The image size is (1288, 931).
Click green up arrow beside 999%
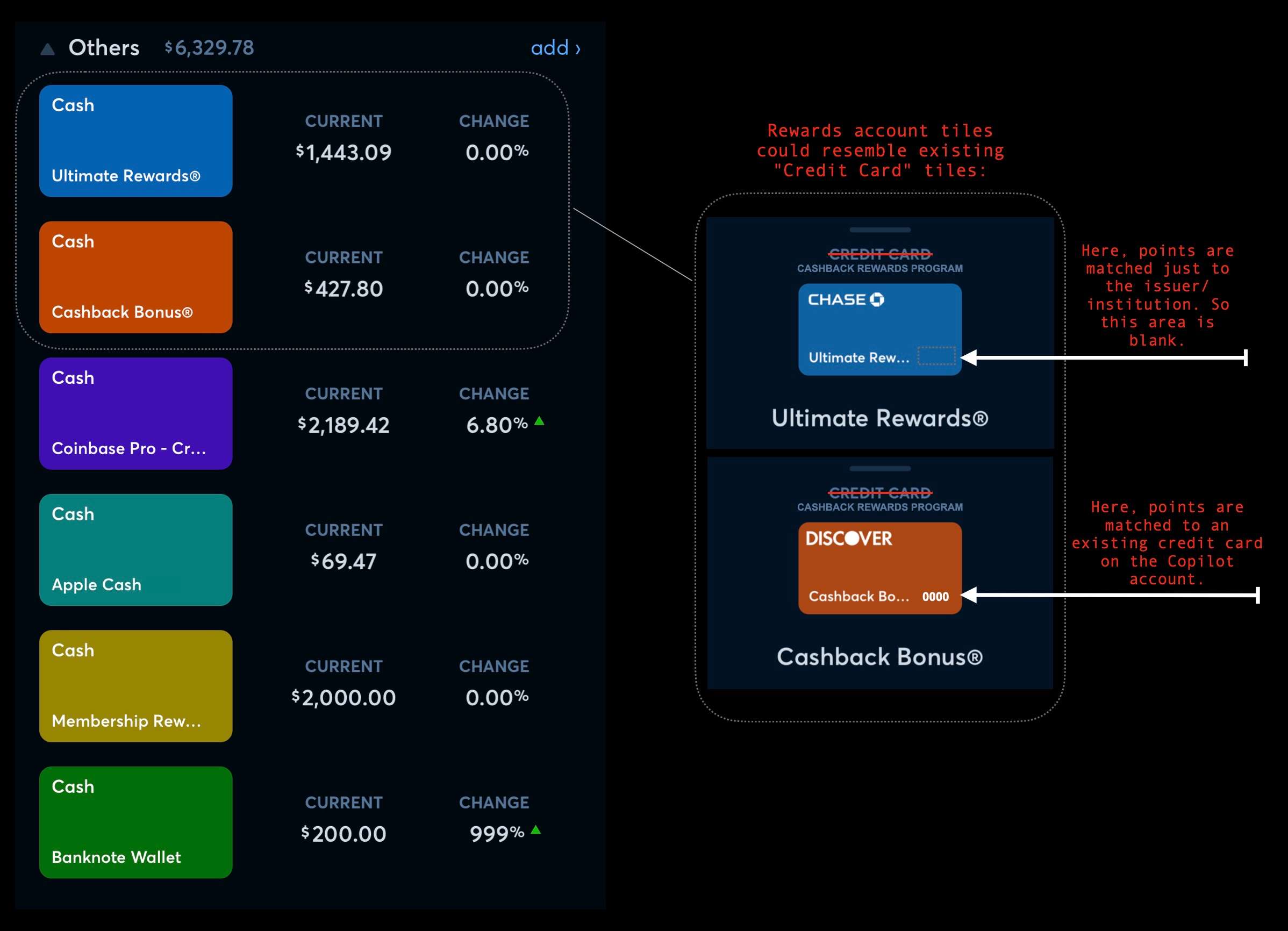pos(535,830)
